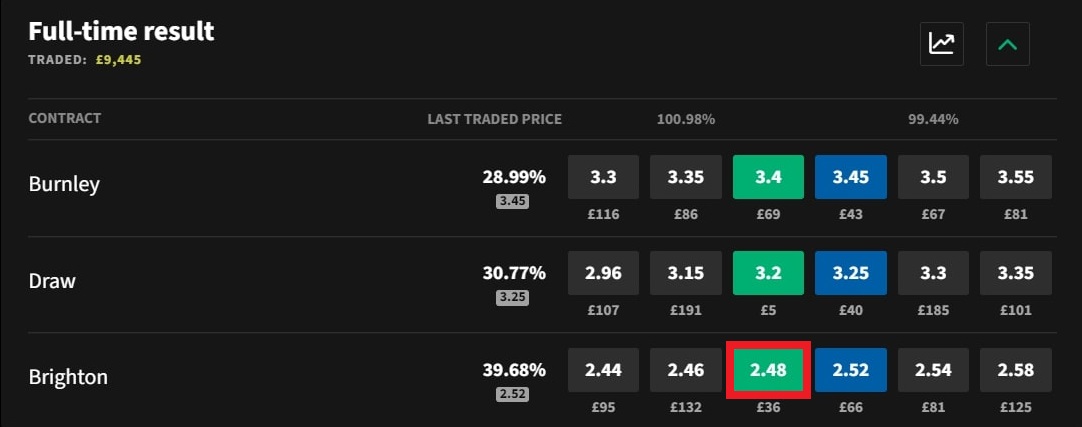
Task: Select Brighton 2.44 back price
Action: [604, 370]
